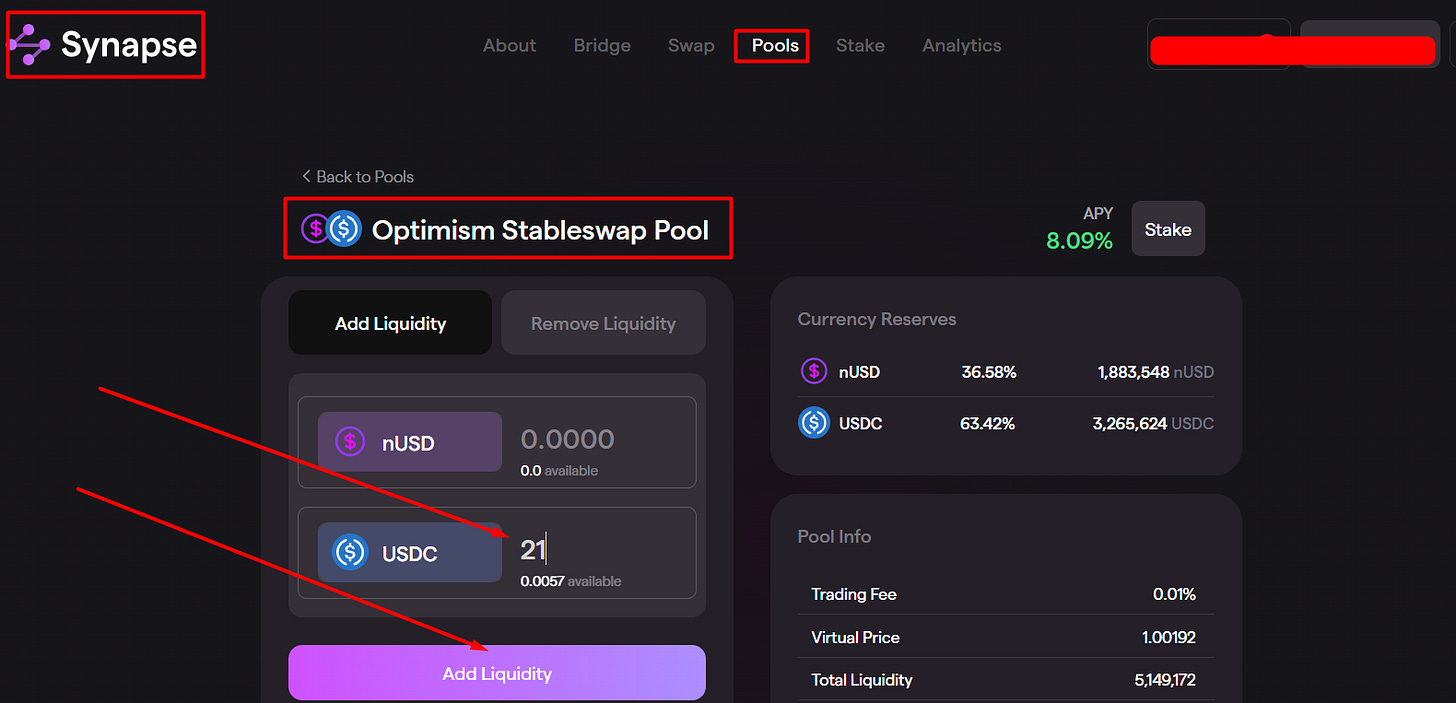Select the Add Liquidity tab
This screenshot has width=1456, height=703.
pos(389,322)
